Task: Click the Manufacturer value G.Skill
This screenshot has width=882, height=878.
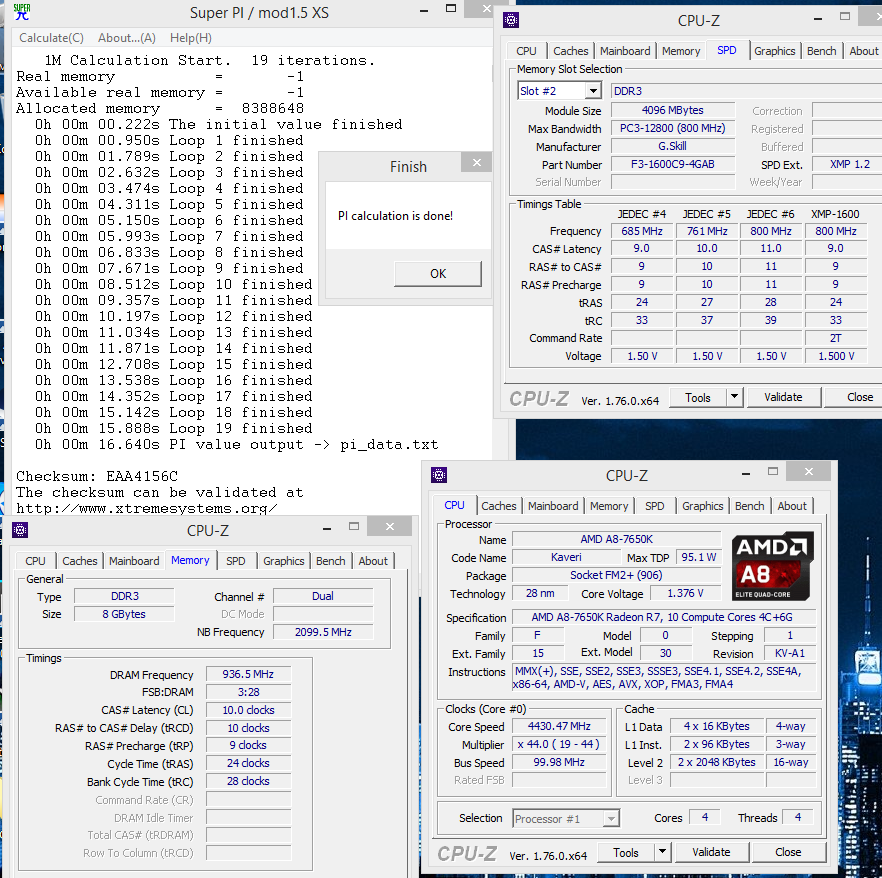Action: point(673,146)
